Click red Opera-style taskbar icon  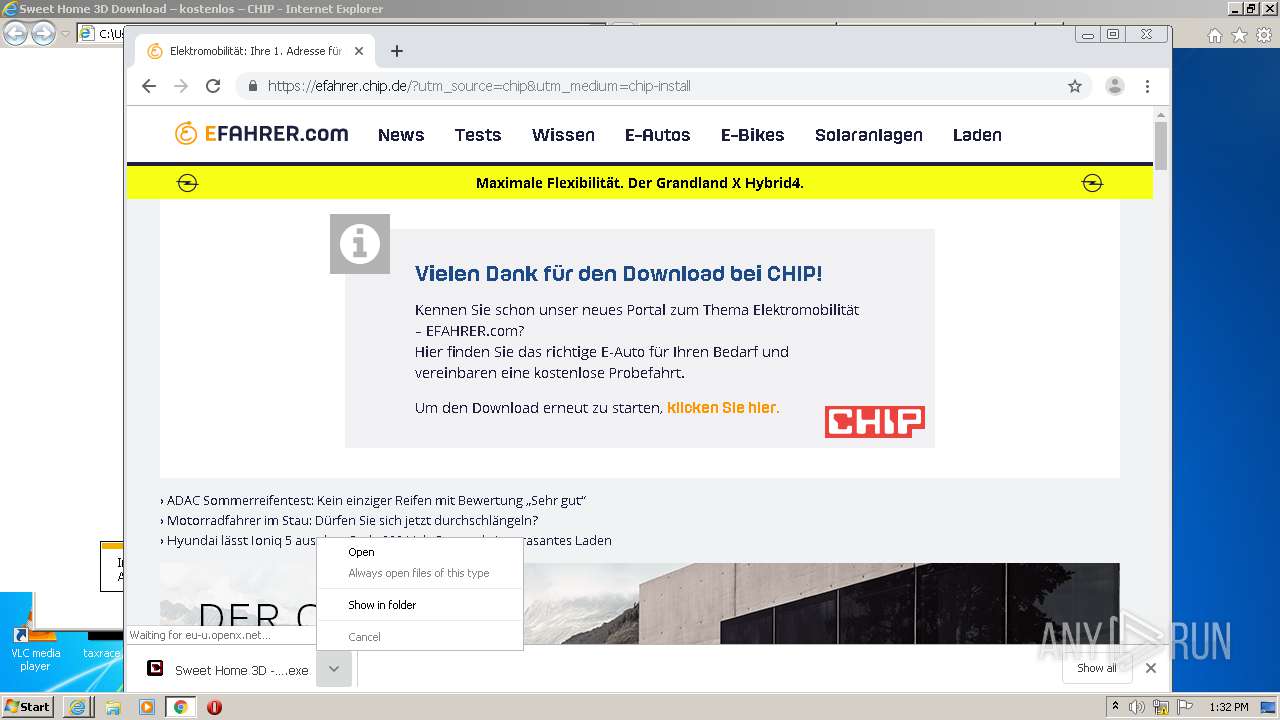click(214, 707)
